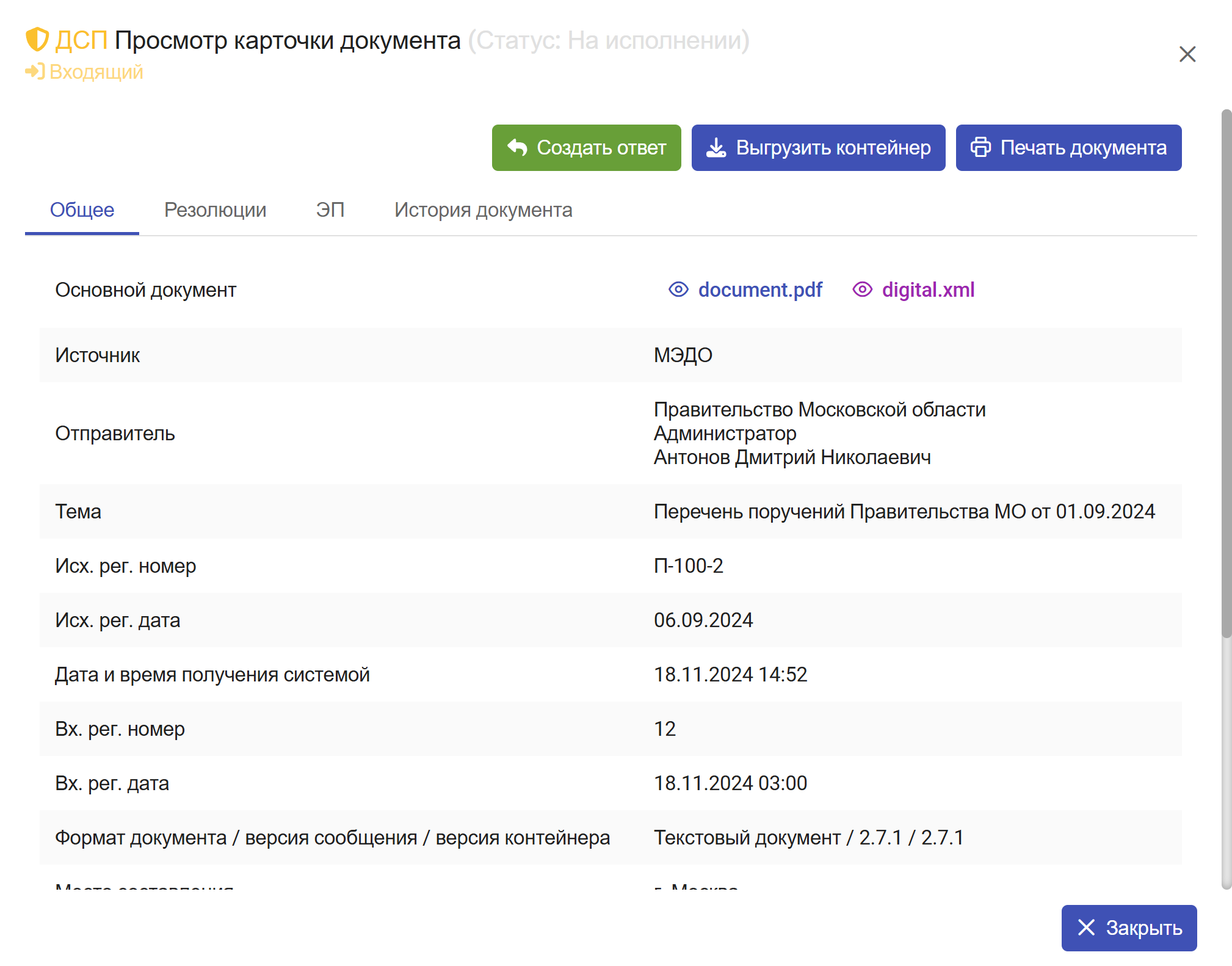The image size is (1232, 966).
Task: Click the reply arrow icon on Создать ответ
Action: coord(517,148)
